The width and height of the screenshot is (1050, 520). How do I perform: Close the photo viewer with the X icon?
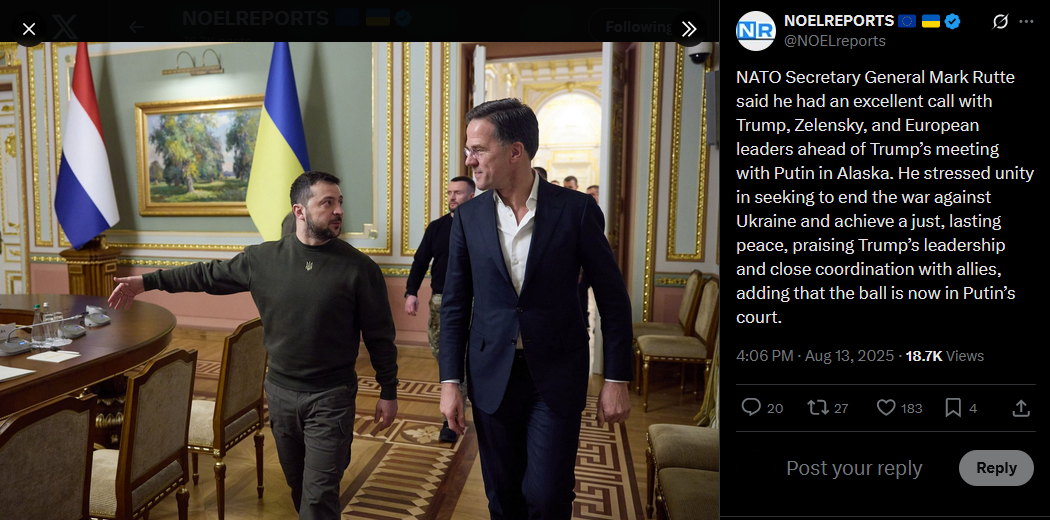pyautogui.click(x=29, y=29)
